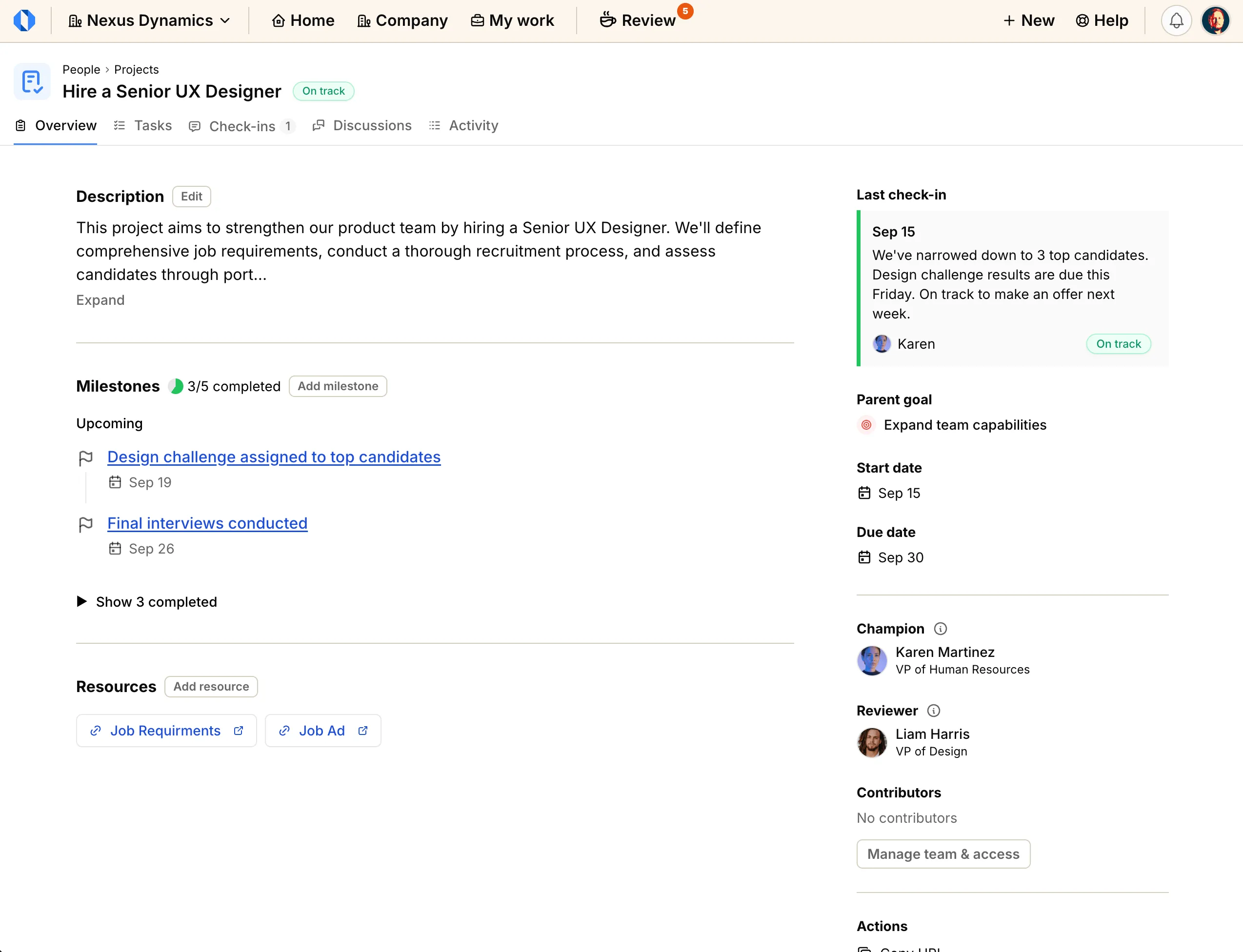The image size is (1243, 952).
Task: Expand the truncated project description
Action: (x=100, y=300)
